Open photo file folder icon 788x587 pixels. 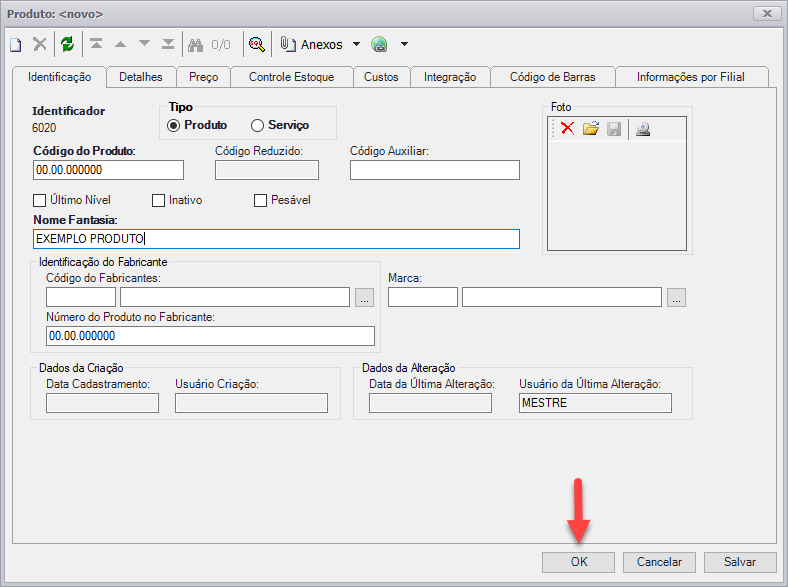click(x=591, y=129)
